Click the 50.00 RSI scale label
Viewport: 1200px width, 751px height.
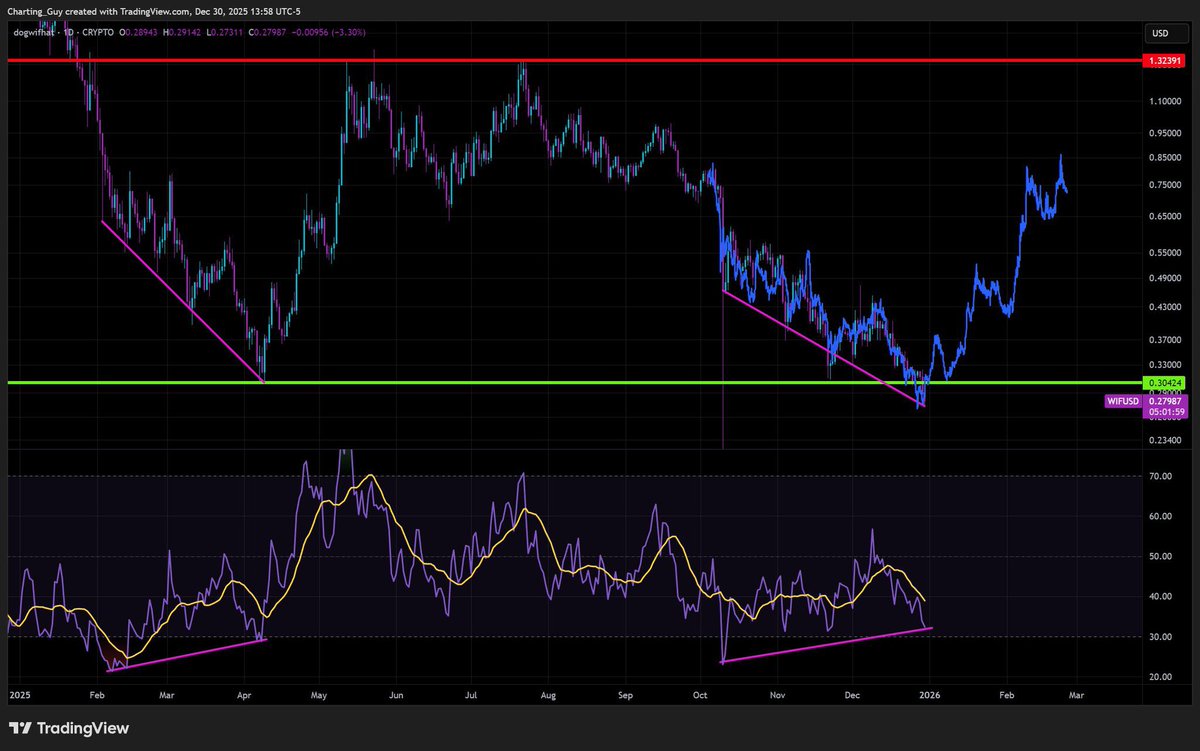[1161, 557]
